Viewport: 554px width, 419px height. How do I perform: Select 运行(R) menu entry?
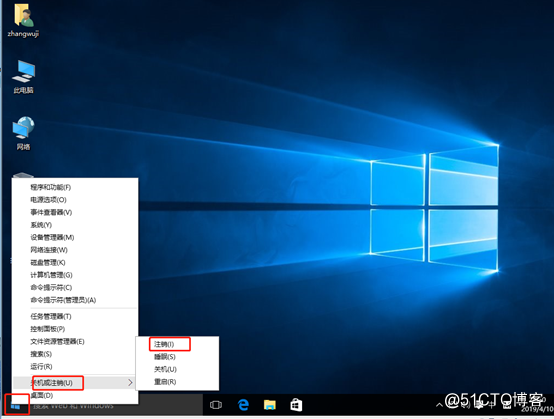75,367
